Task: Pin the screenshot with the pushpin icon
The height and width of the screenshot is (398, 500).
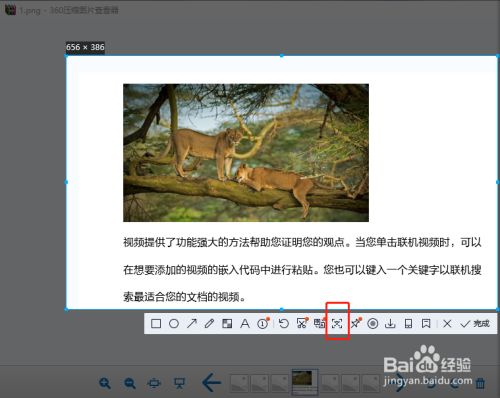Action: (356, 323)
